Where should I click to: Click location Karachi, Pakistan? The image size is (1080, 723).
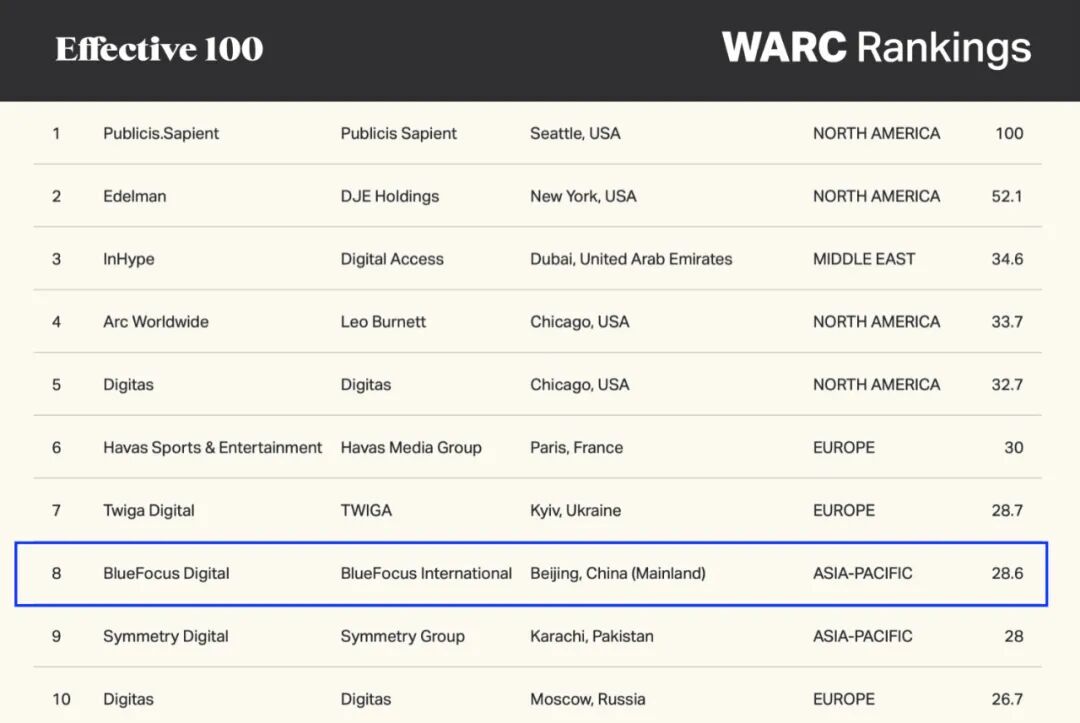click(592, 636)
